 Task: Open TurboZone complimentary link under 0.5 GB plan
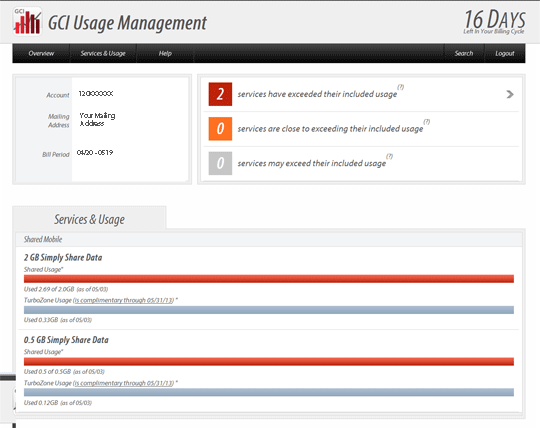click(123, 383)
